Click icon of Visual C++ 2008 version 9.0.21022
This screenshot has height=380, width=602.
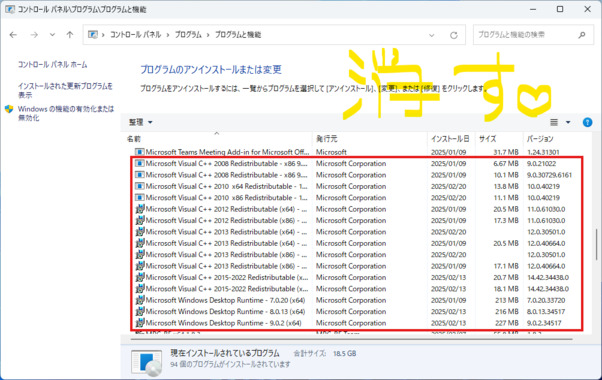pyautogui.click(x=140, y=164)
